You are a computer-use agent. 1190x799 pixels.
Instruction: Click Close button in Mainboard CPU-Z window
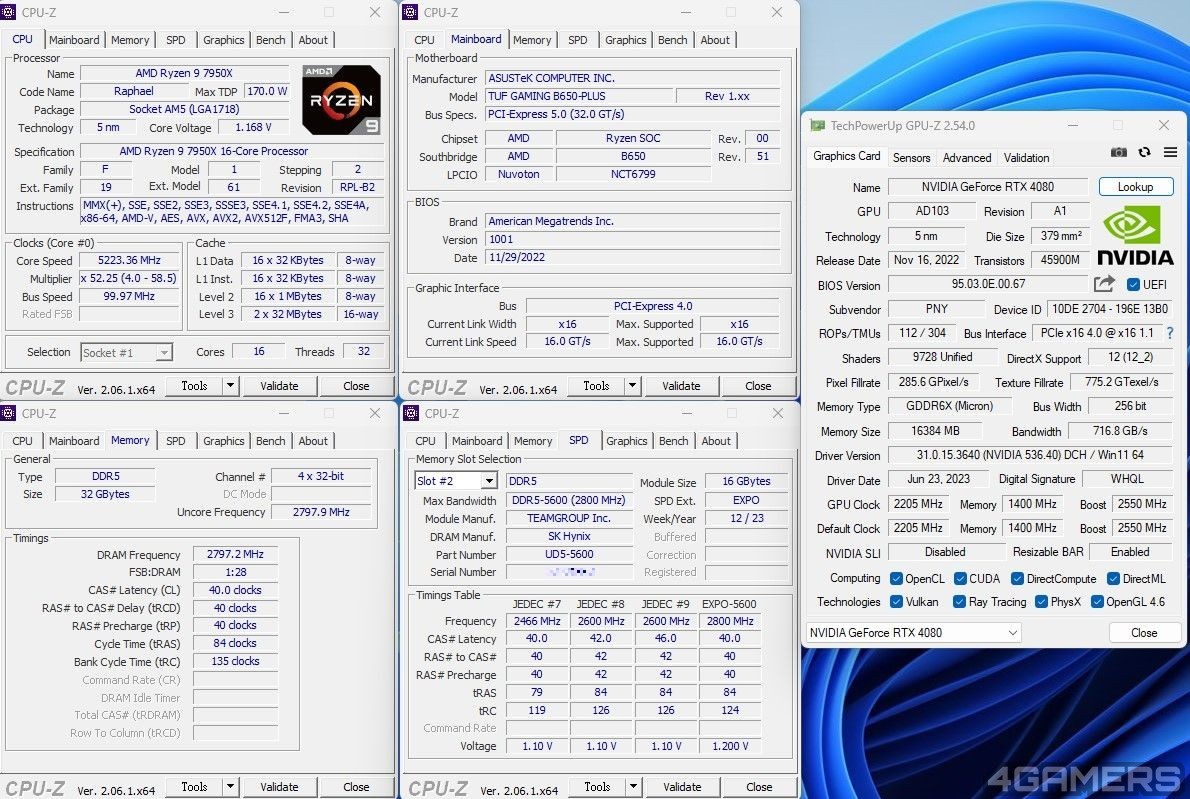click(x=757, y=386)
